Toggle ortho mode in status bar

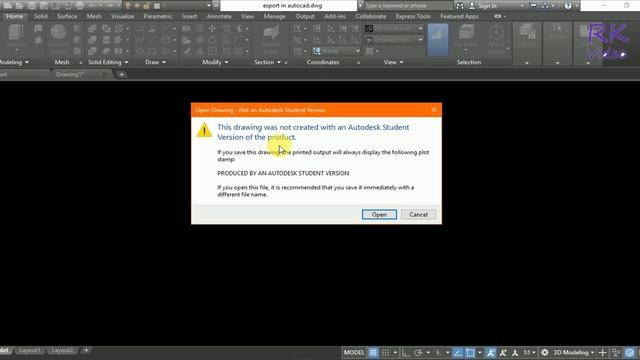[406, 352]
